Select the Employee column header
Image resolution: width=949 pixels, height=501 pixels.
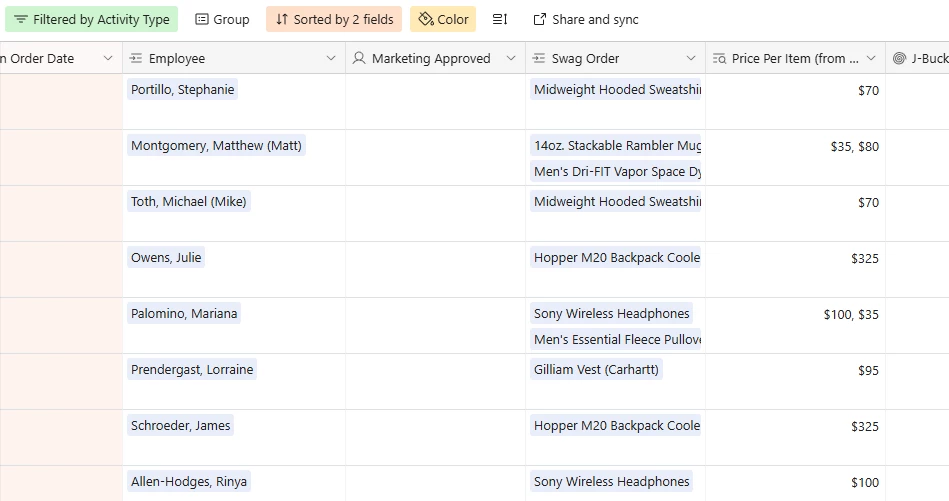[234, 58]
